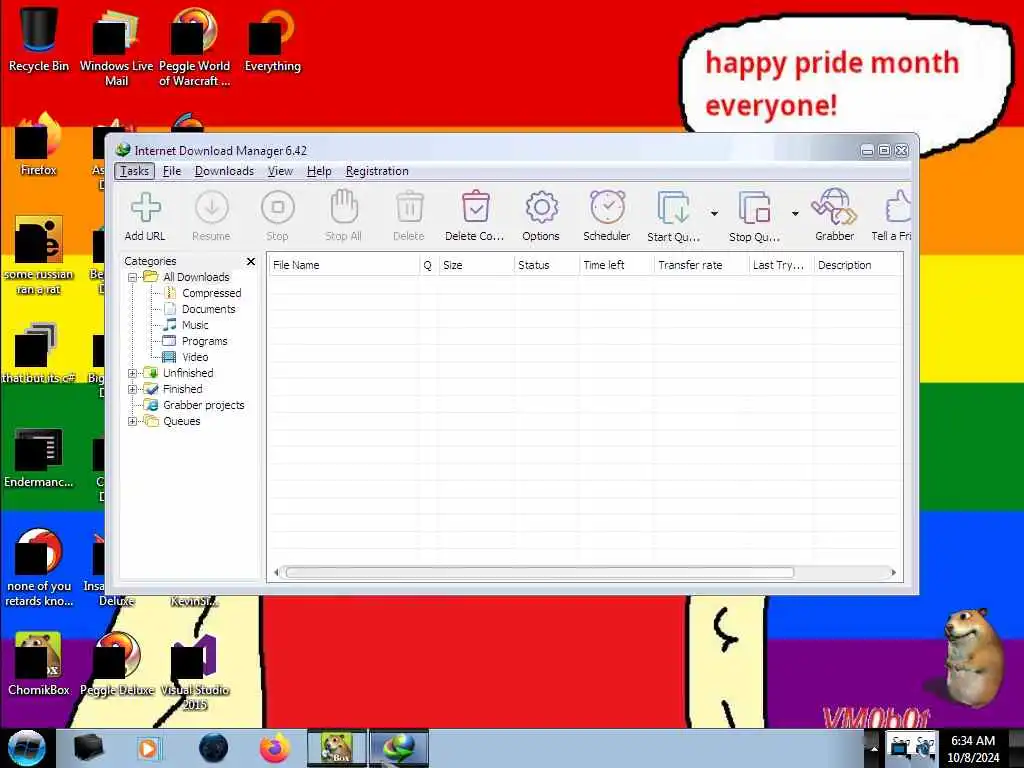The height and width of the screenshot is (768, 1024).
Task: Select the Firefox desktop shortcut
Action: pos(39,145)
